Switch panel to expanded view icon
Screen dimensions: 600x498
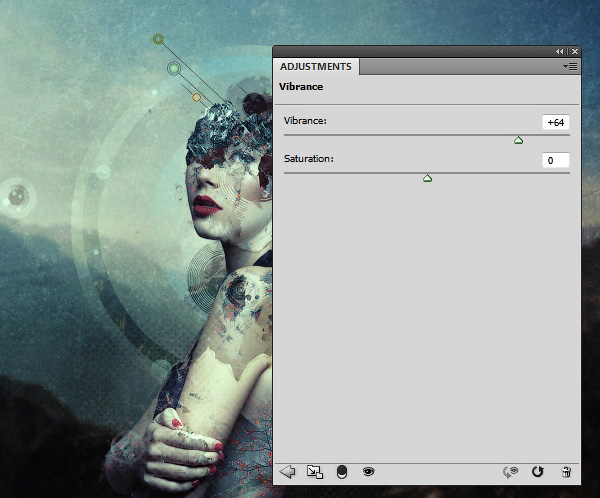click(315, 472)
